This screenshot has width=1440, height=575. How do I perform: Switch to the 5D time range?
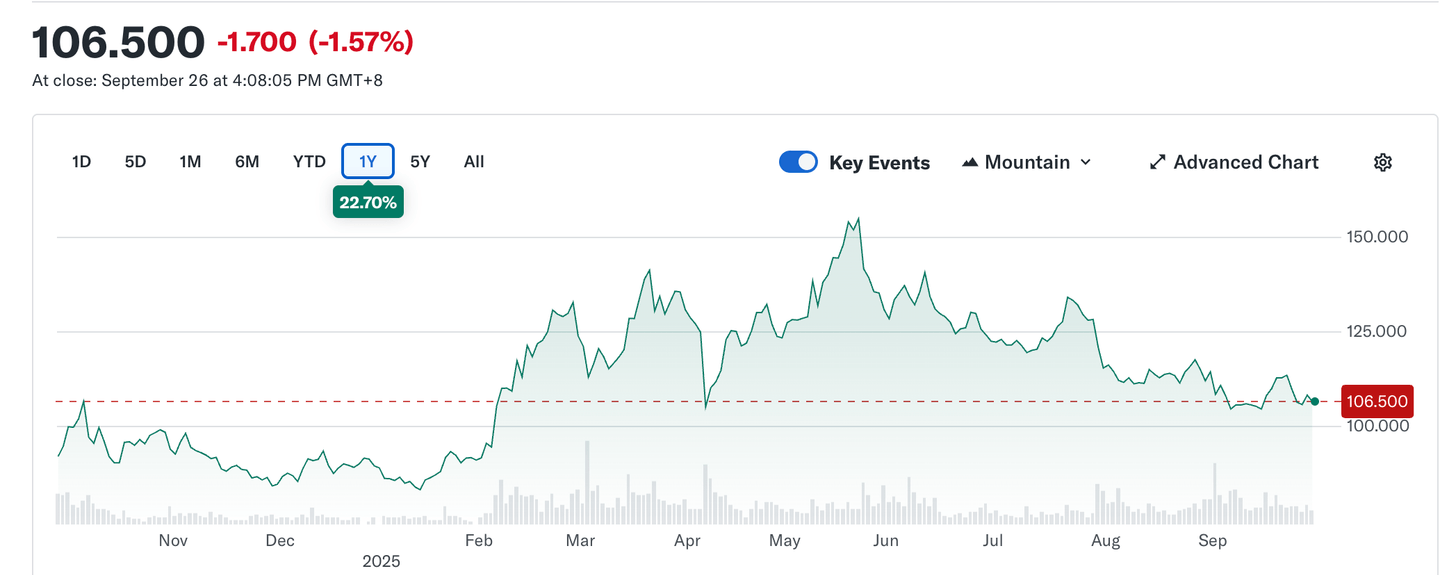[x=135, y=162]
